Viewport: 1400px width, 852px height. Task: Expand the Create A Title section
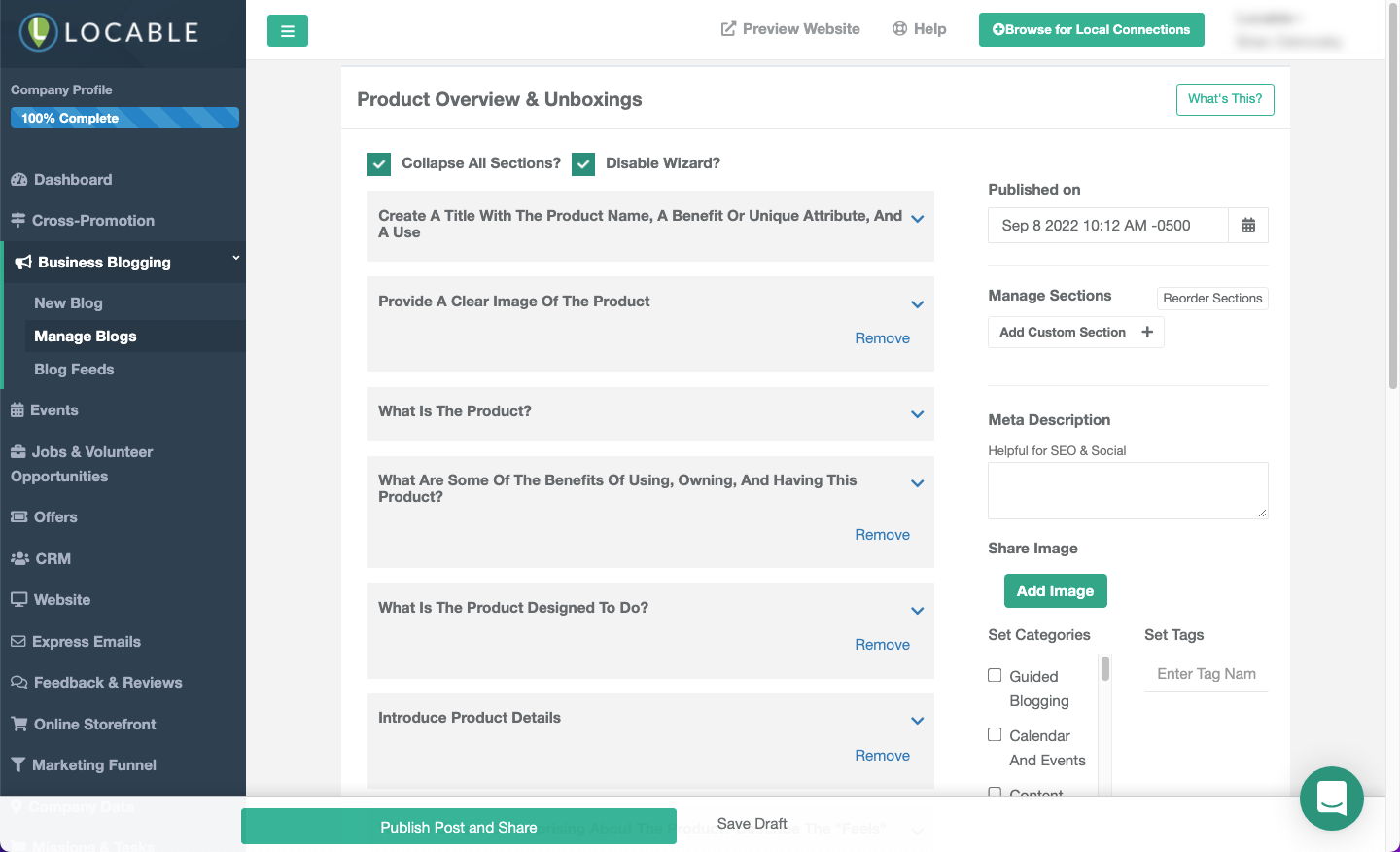[x=917, y=219]
